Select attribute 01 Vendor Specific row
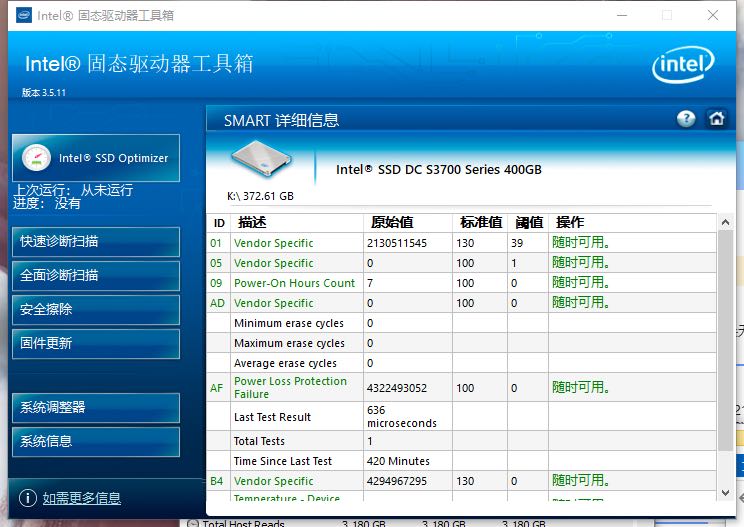 461,243
